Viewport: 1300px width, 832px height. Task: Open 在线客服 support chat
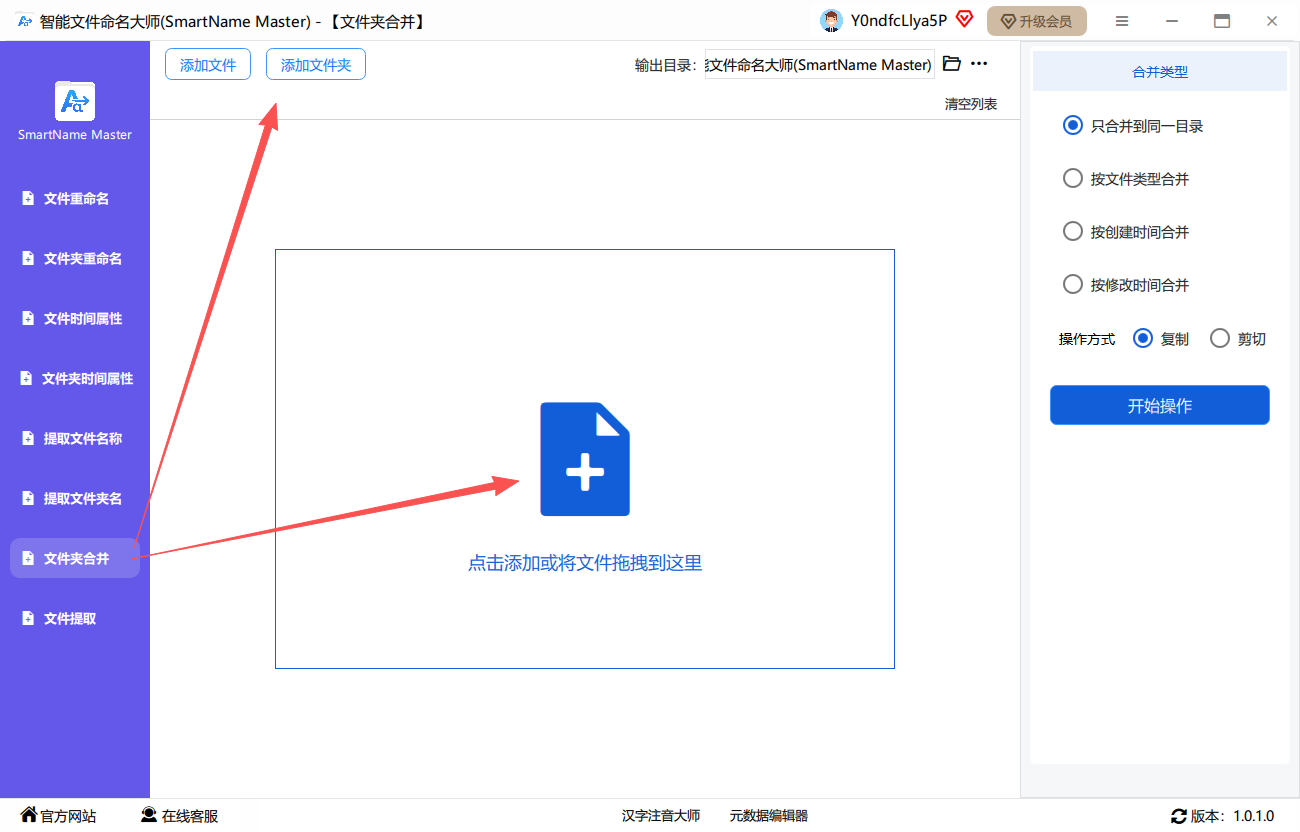coord(179,816)
